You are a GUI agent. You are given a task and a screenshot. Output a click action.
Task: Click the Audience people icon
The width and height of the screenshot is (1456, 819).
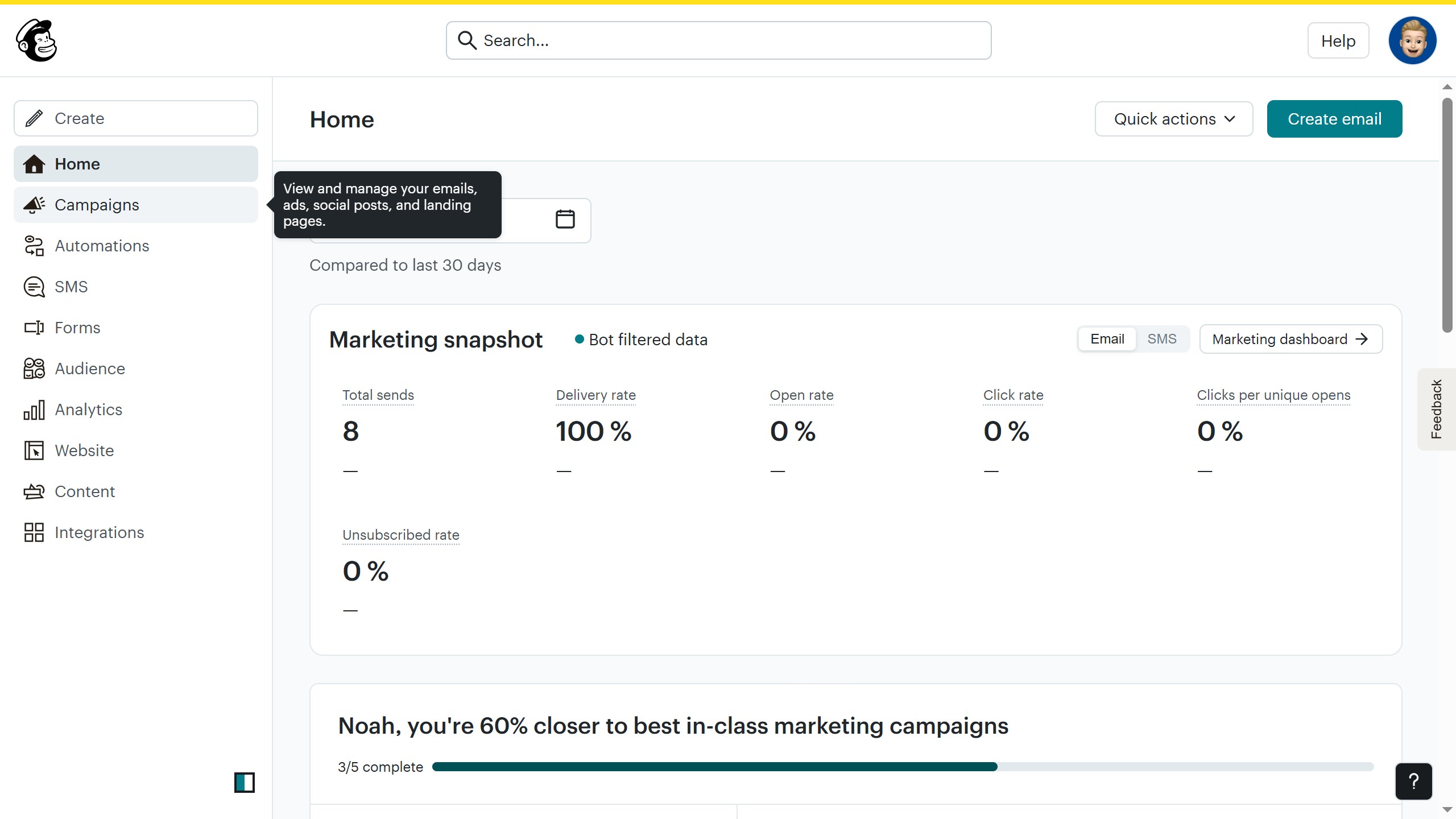tap(34, 369)
